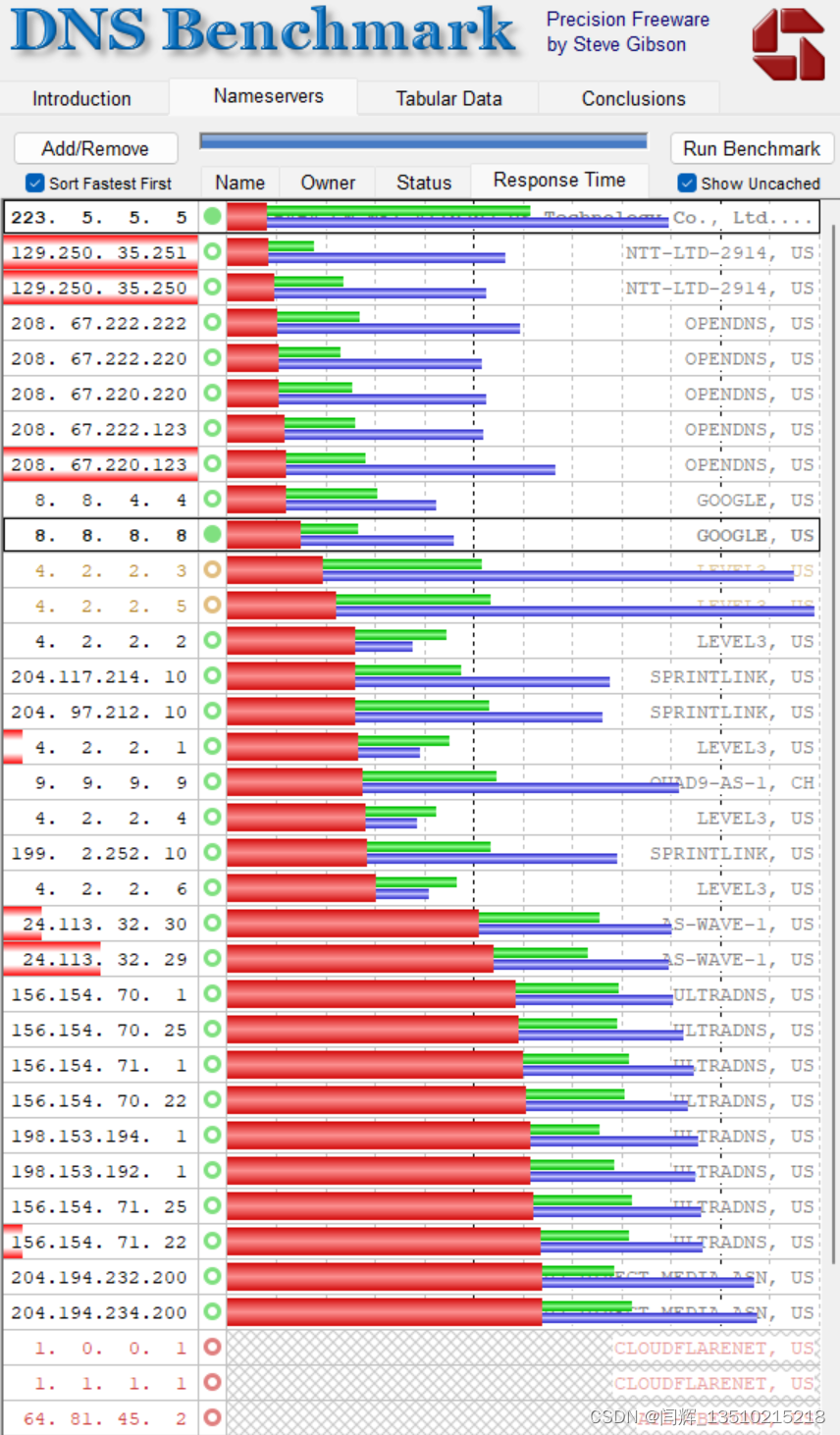Click status icon for 204.97.212.10

(212, 711)
